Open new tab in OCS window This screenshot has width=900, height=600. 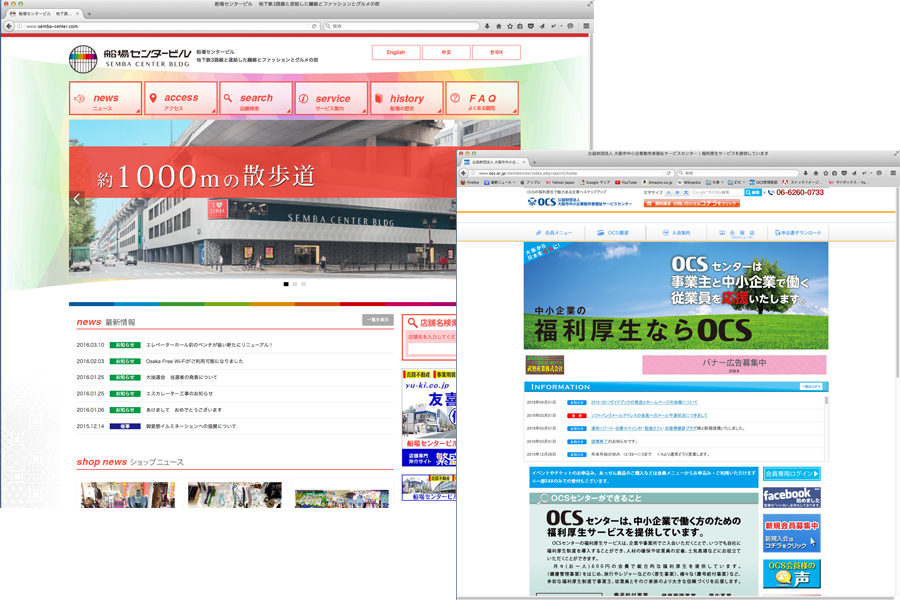point(534,162)
